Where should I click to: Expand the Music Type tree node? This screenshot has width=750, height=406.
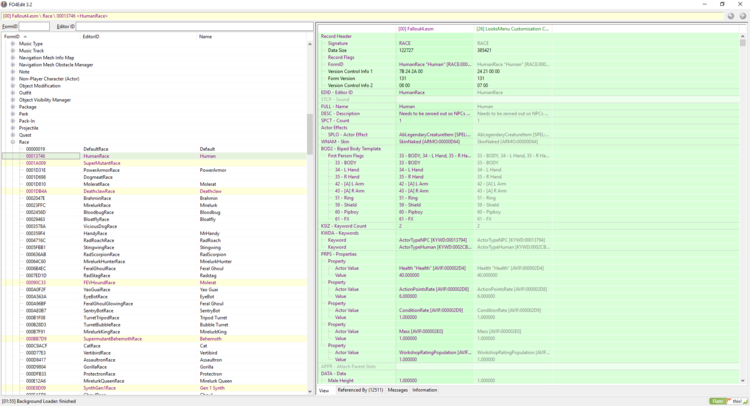pos(13,44)
